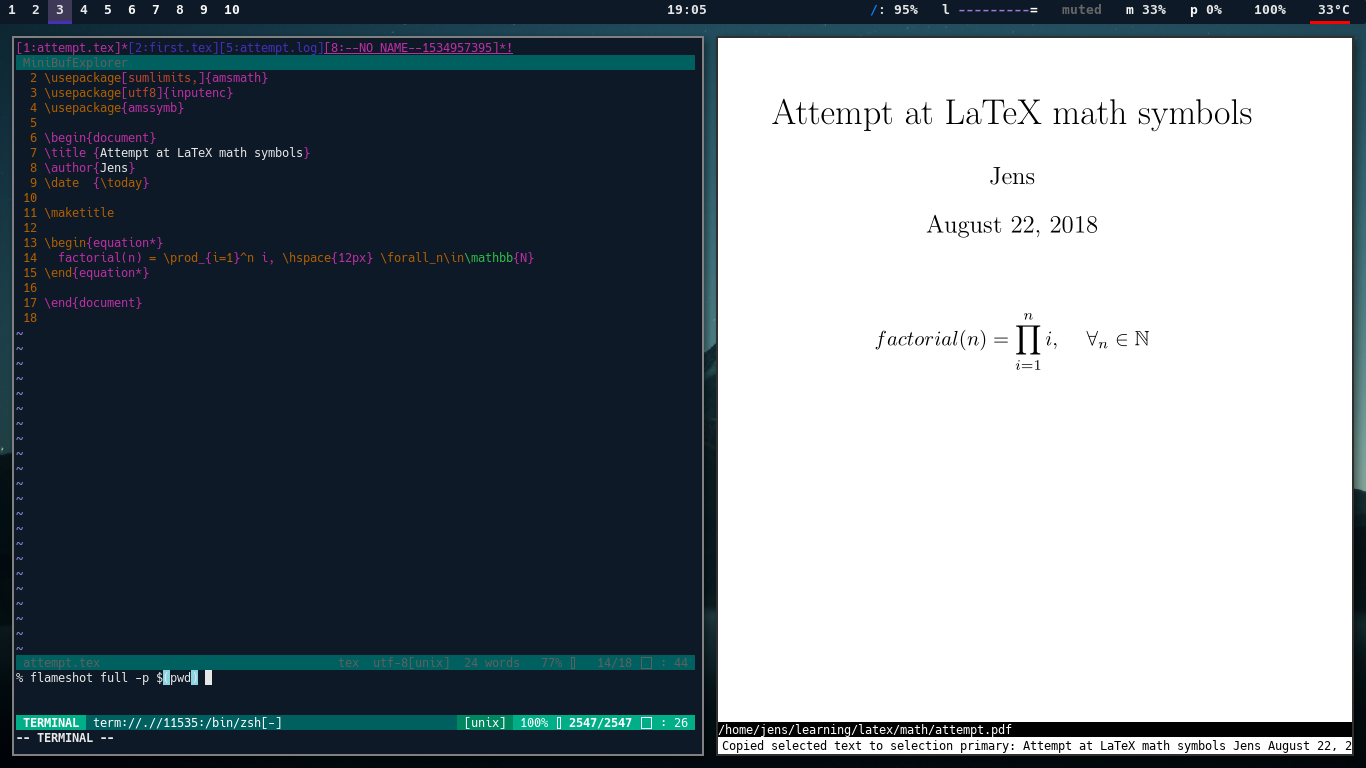Place cursor on \begin{equation*} line
This screenshot has width=1366, height=768.
[103, 243]
